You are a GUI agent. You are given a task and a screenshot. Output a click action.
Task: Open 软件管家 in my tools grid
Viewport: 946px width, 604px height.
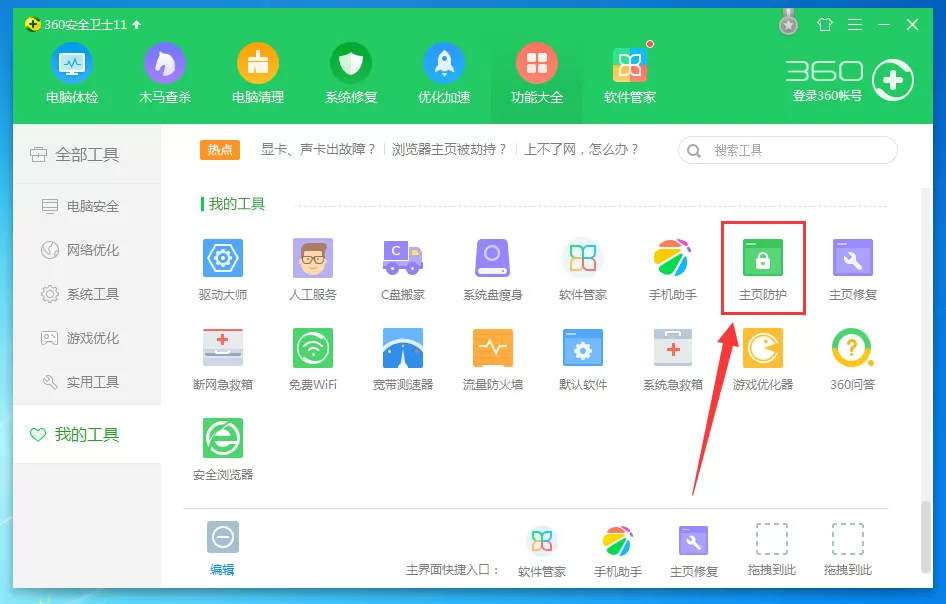(582, 269)
